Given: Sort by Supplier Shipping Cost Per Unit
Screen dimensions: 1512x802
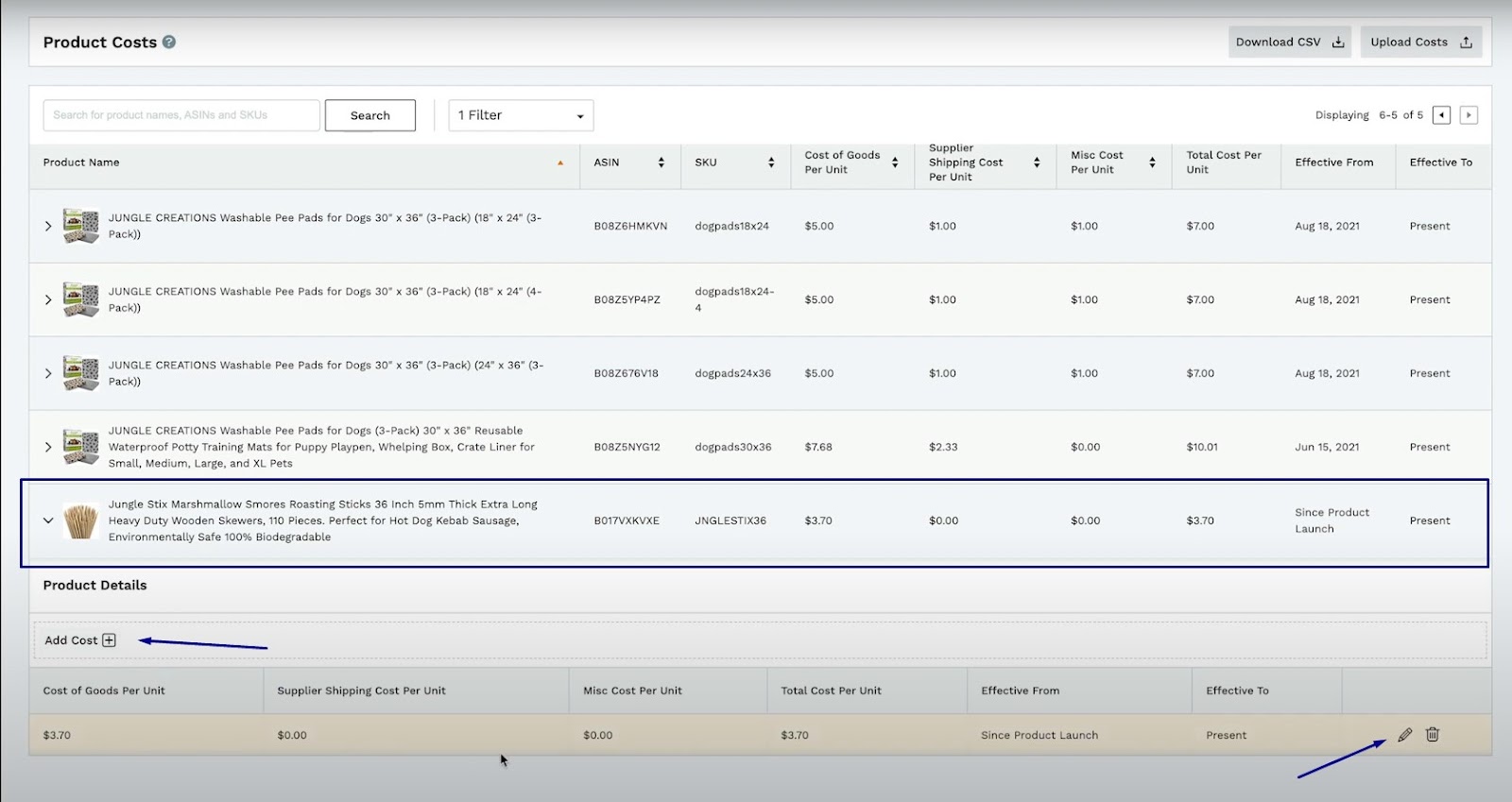Looking at the screenshot, I should point(1037,162).
